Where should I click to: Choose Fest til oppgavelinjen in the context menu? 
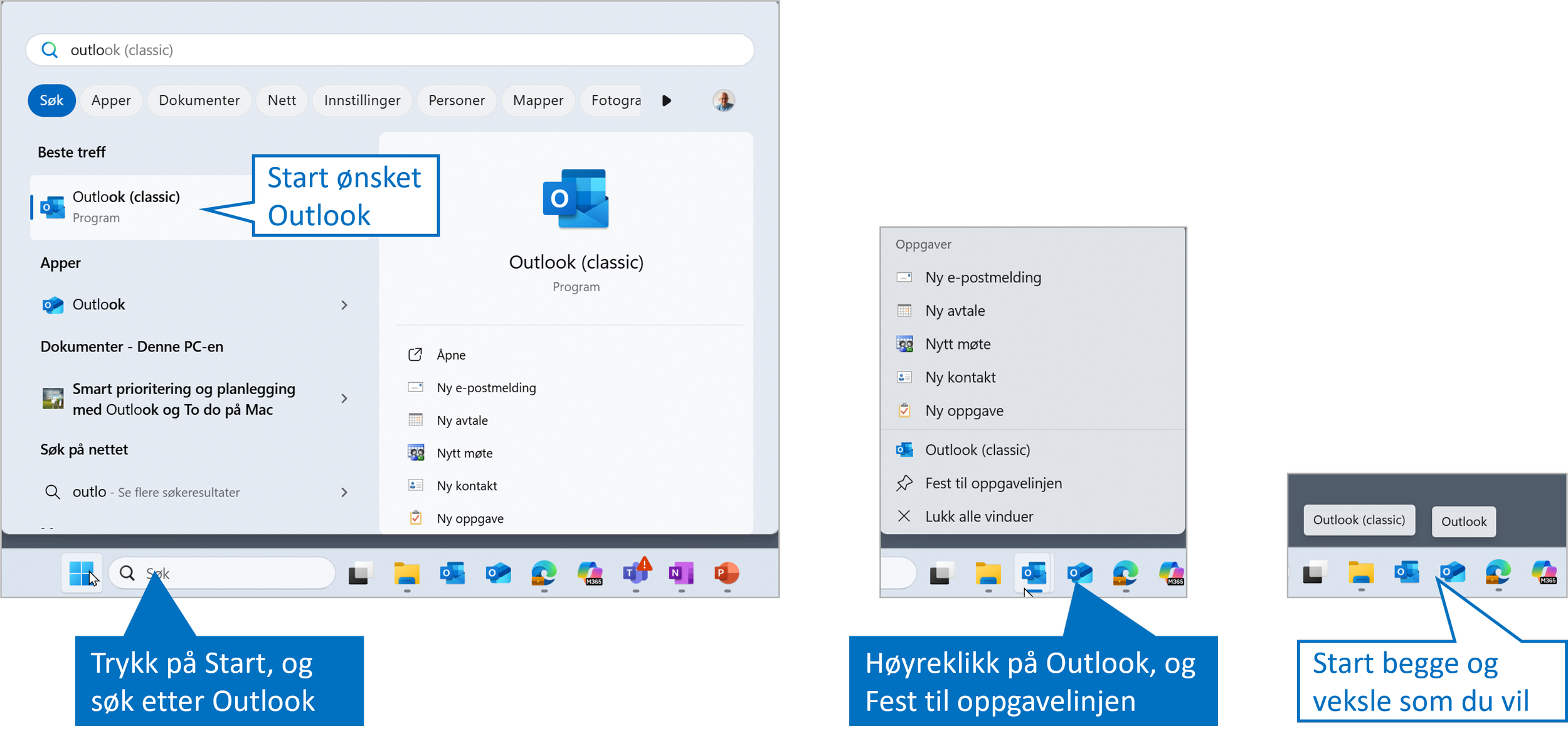993,483
